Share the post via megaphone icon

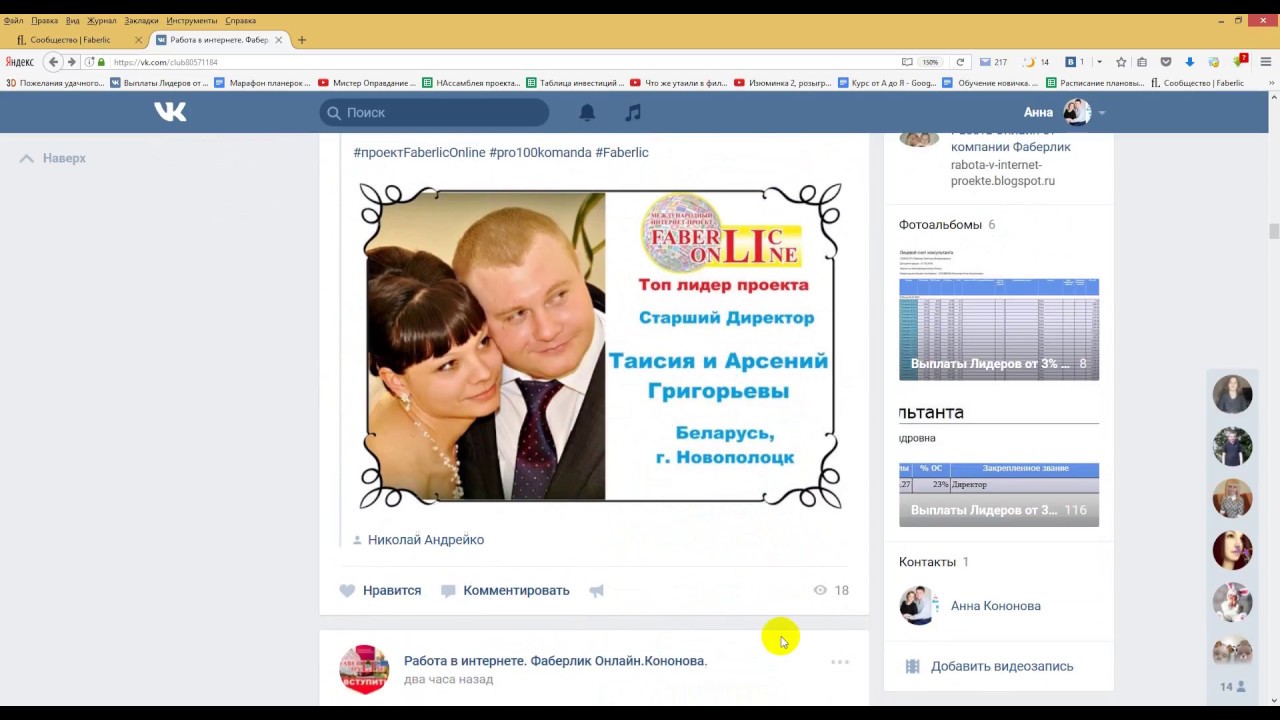point(597,590)
